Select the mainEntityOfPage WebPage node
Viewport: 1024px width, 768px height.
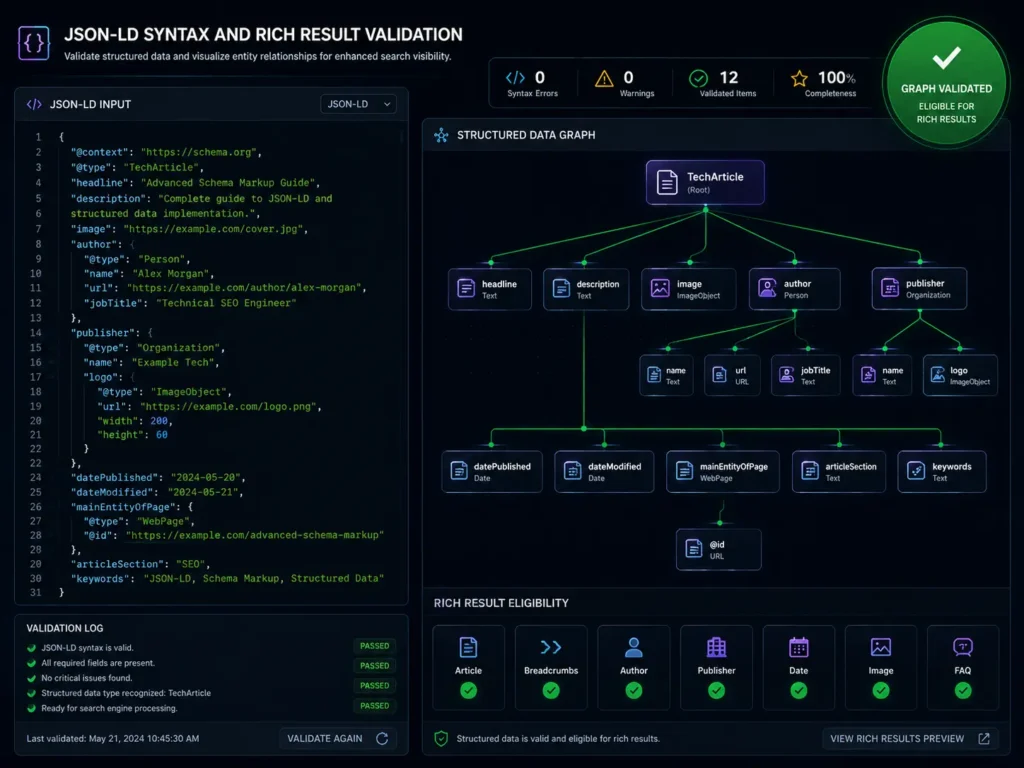723,472
